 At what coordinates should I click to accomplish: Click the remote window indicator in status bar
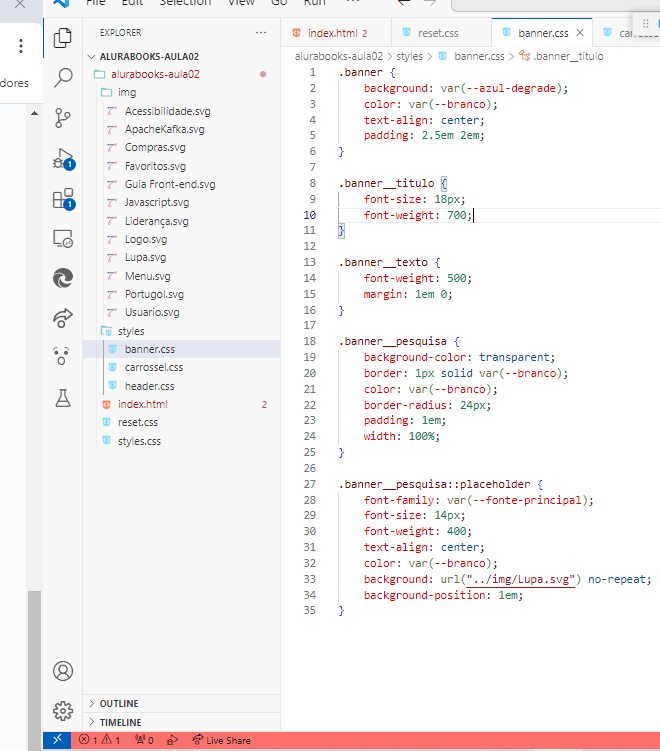(57, 740)
